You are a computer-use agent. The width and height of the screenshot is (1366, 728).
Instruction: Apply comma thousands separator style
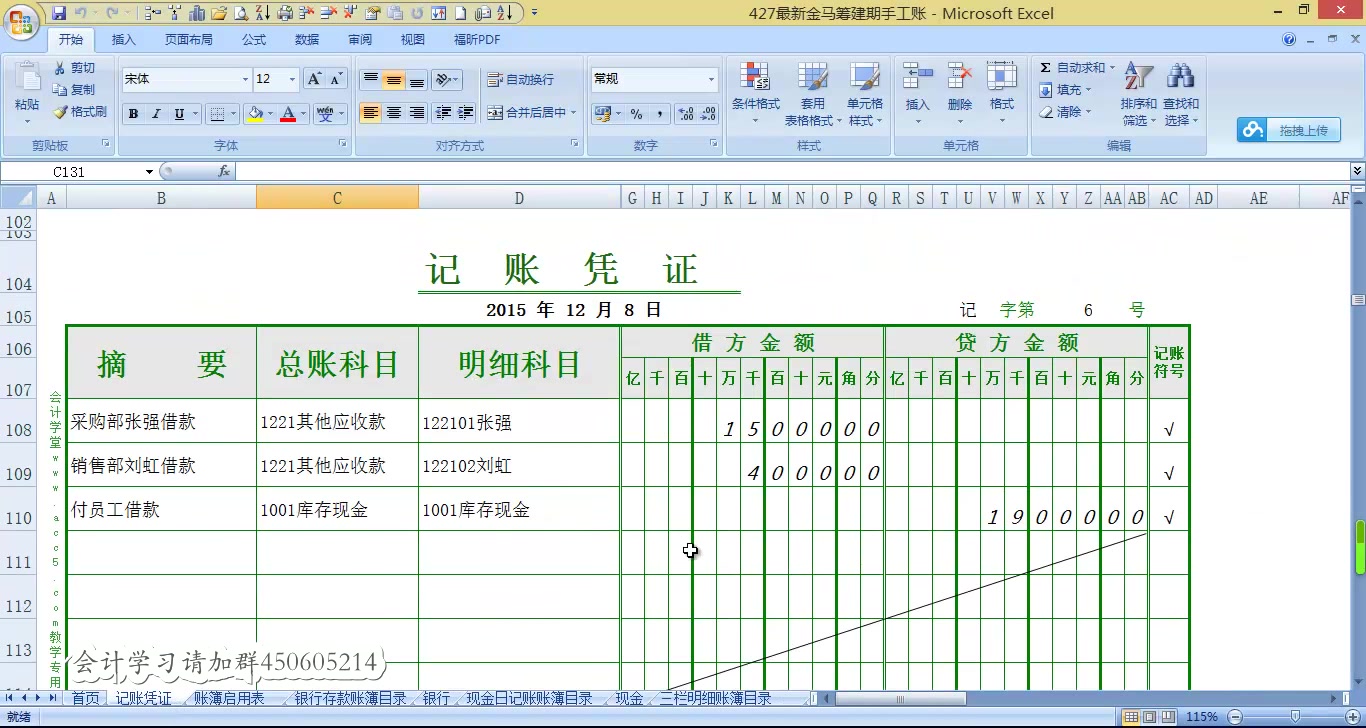(659, 114)
